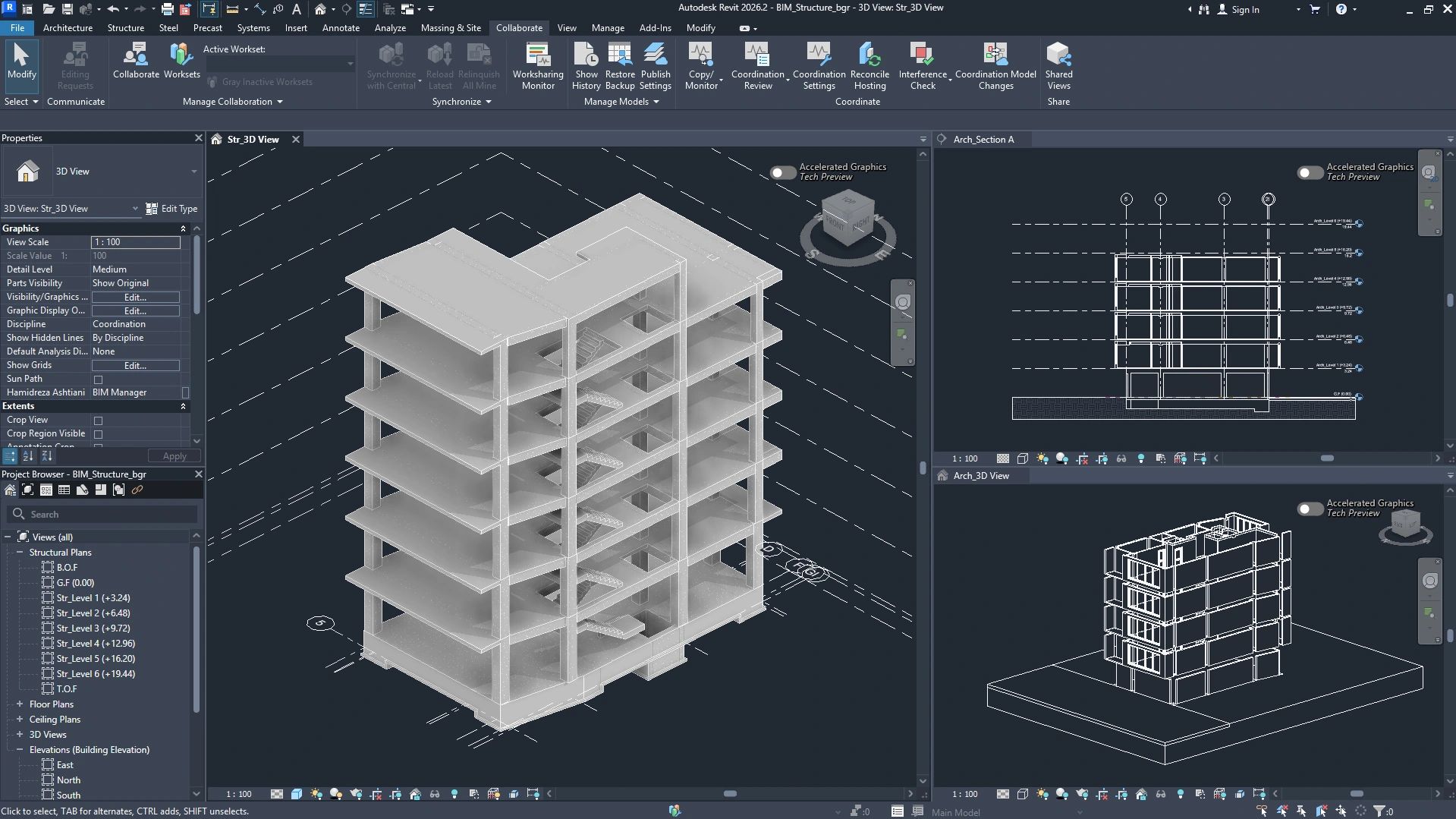The height and width of the screenshot is (819, 1456).
Task: Expand the Synchronize panel dropdown
Action: point(488,102)
